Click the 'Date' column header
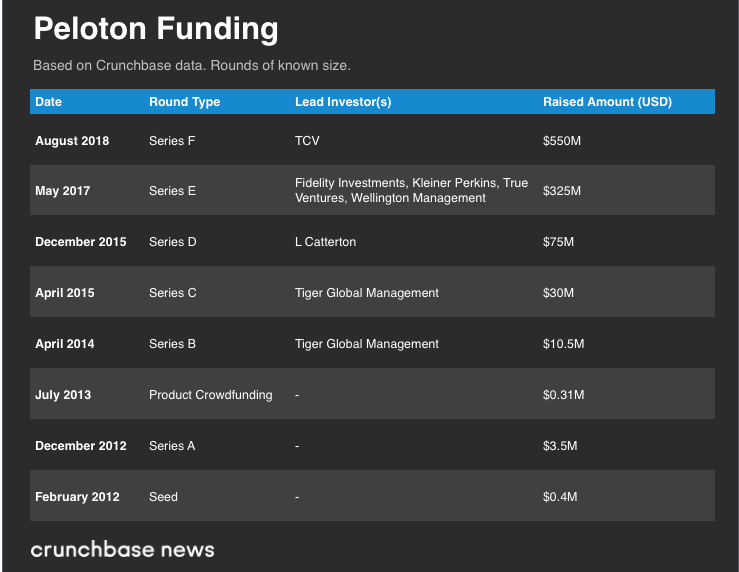 tap(49, 102)
